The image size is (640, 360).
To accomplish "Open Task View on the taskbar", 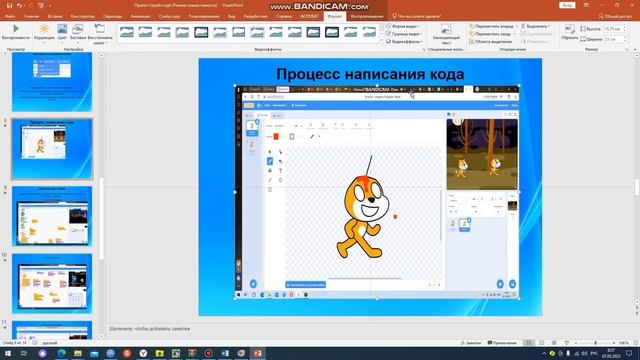I will click(x=24, y=353).
